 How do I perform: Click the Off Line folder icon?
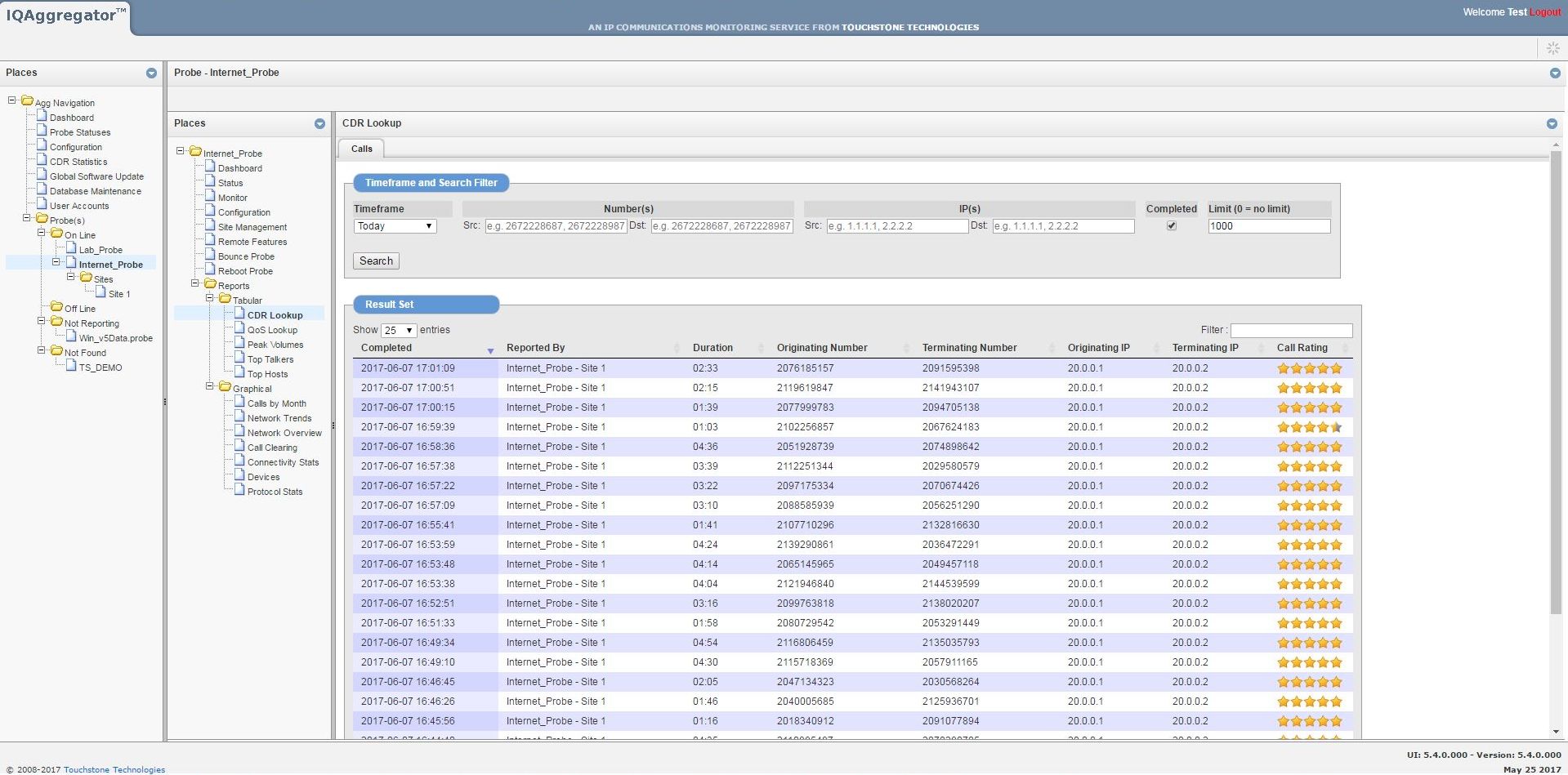coord(56,307)
